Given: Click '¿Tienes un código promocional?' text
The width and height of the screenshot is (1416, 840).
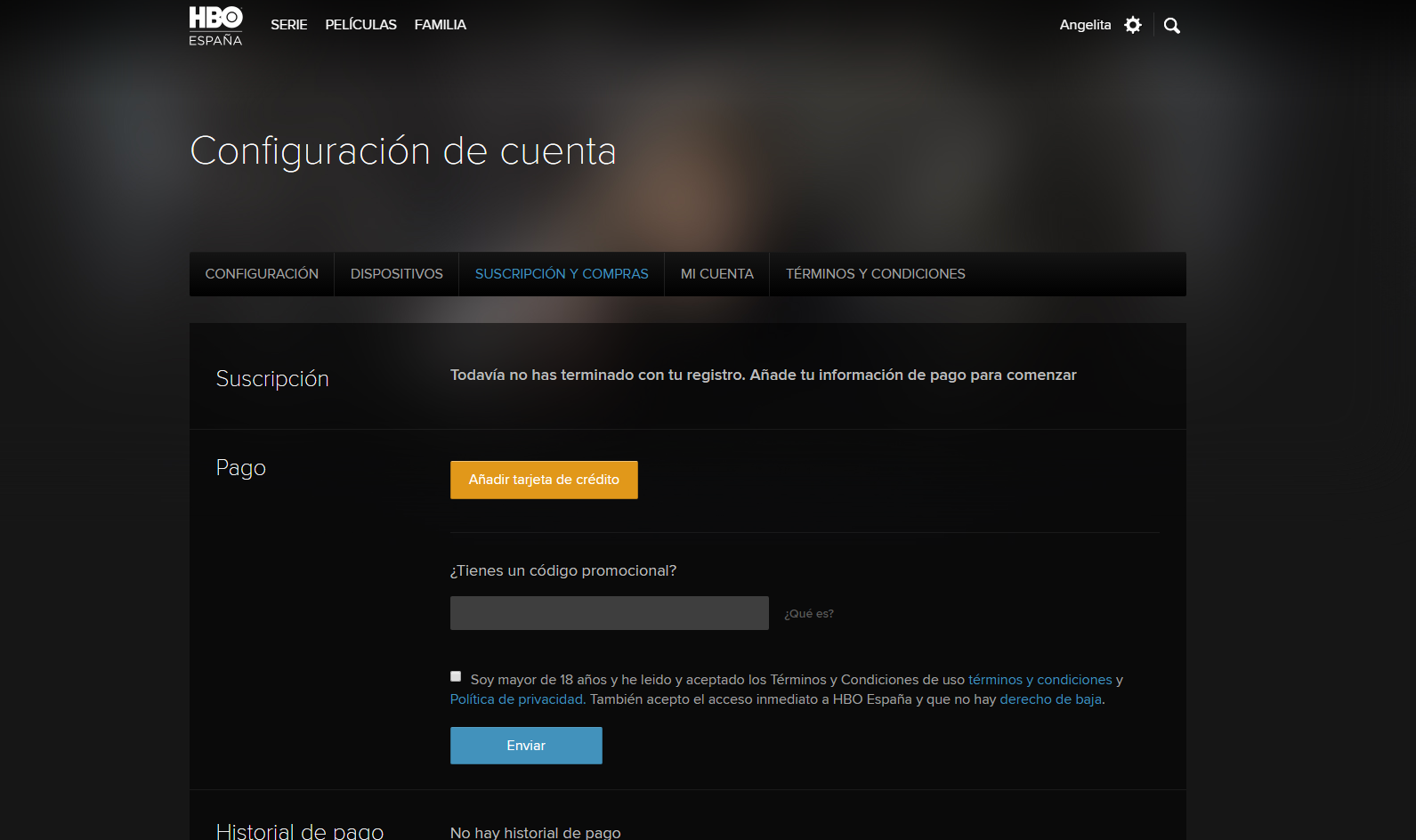Looking at the screenshot, I should [563, 570].
